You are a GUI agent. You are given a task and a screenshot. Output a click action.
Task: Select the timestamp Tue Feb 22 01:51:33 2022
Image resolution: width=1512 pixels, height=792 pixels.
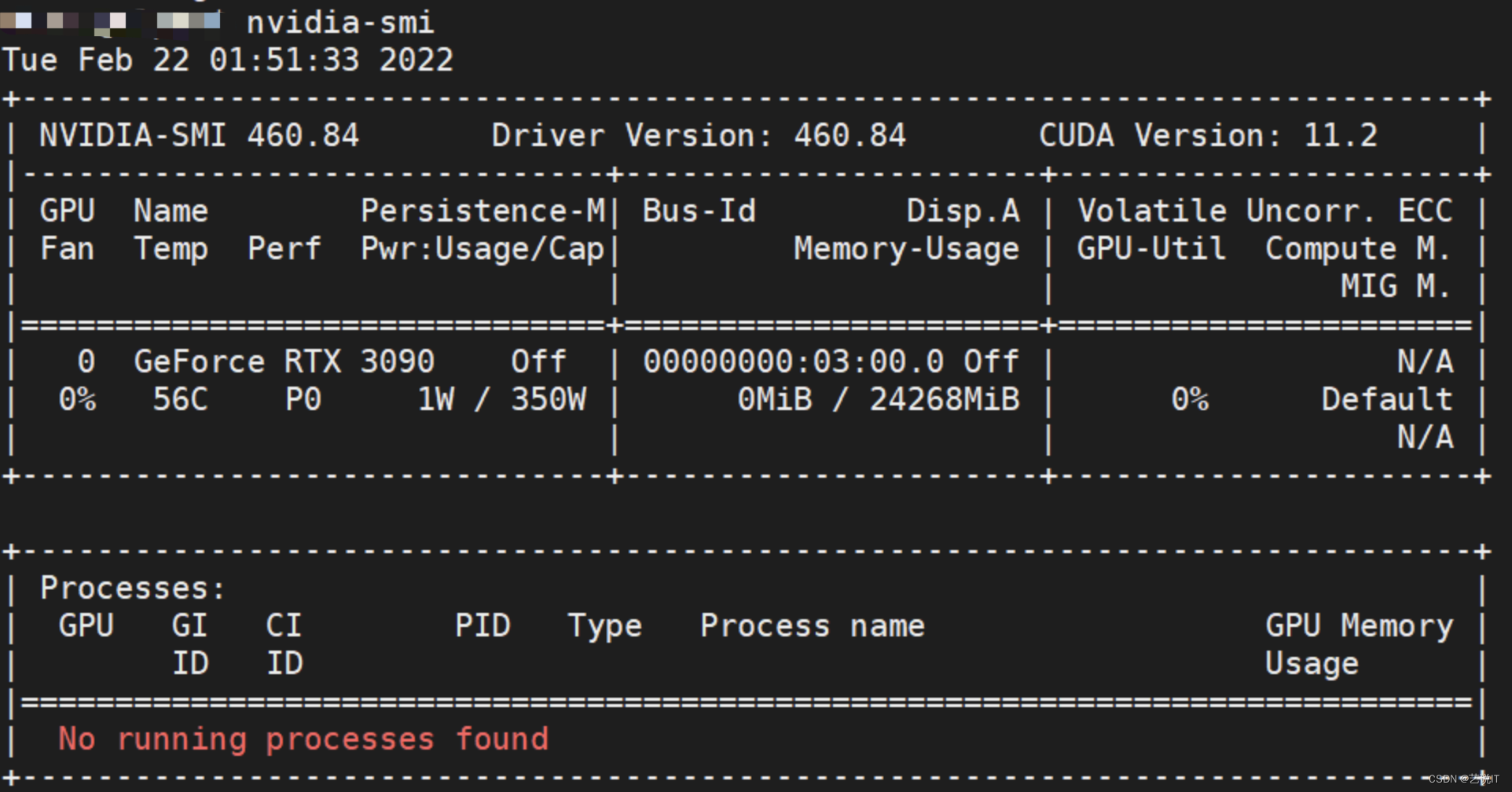click(229, 60)
